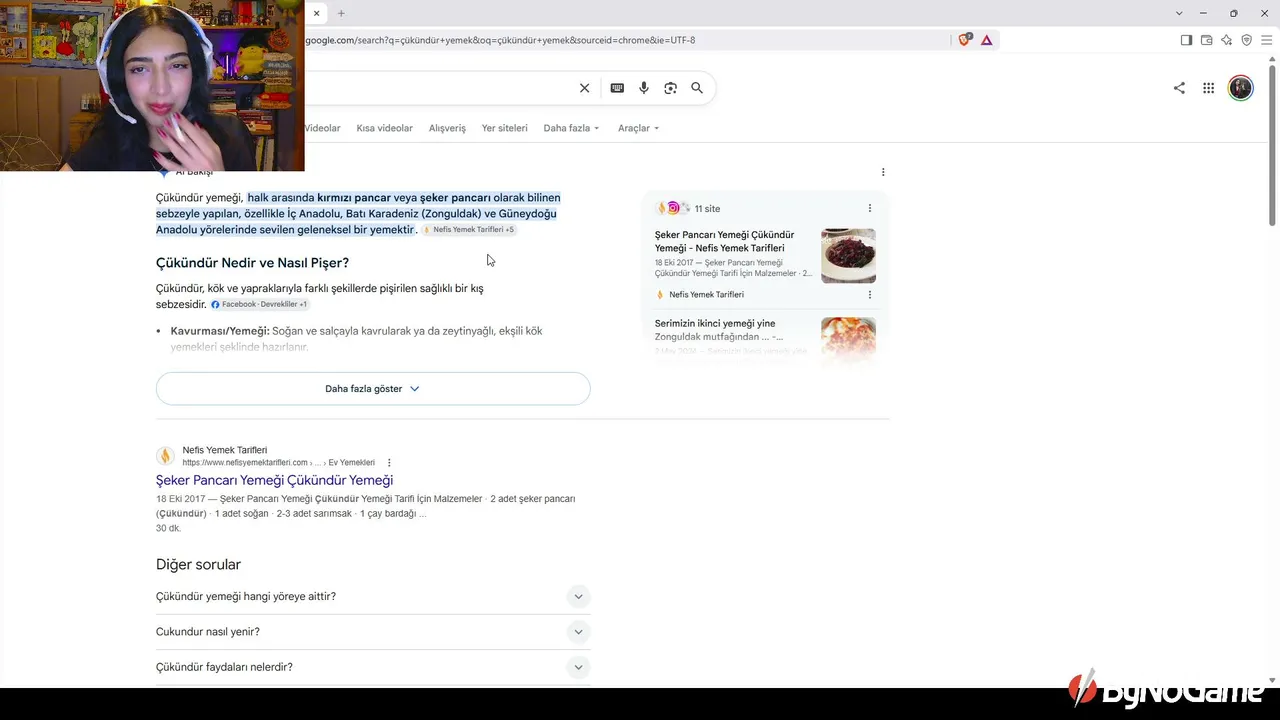Open sidebar card 'Şeker Pancarı Yemeği Çükündür Yemeği - Nefis Yemek Tarifleri'
Image resolution: width=1280 pixels, height=720 pixels.
coord(733,241)
